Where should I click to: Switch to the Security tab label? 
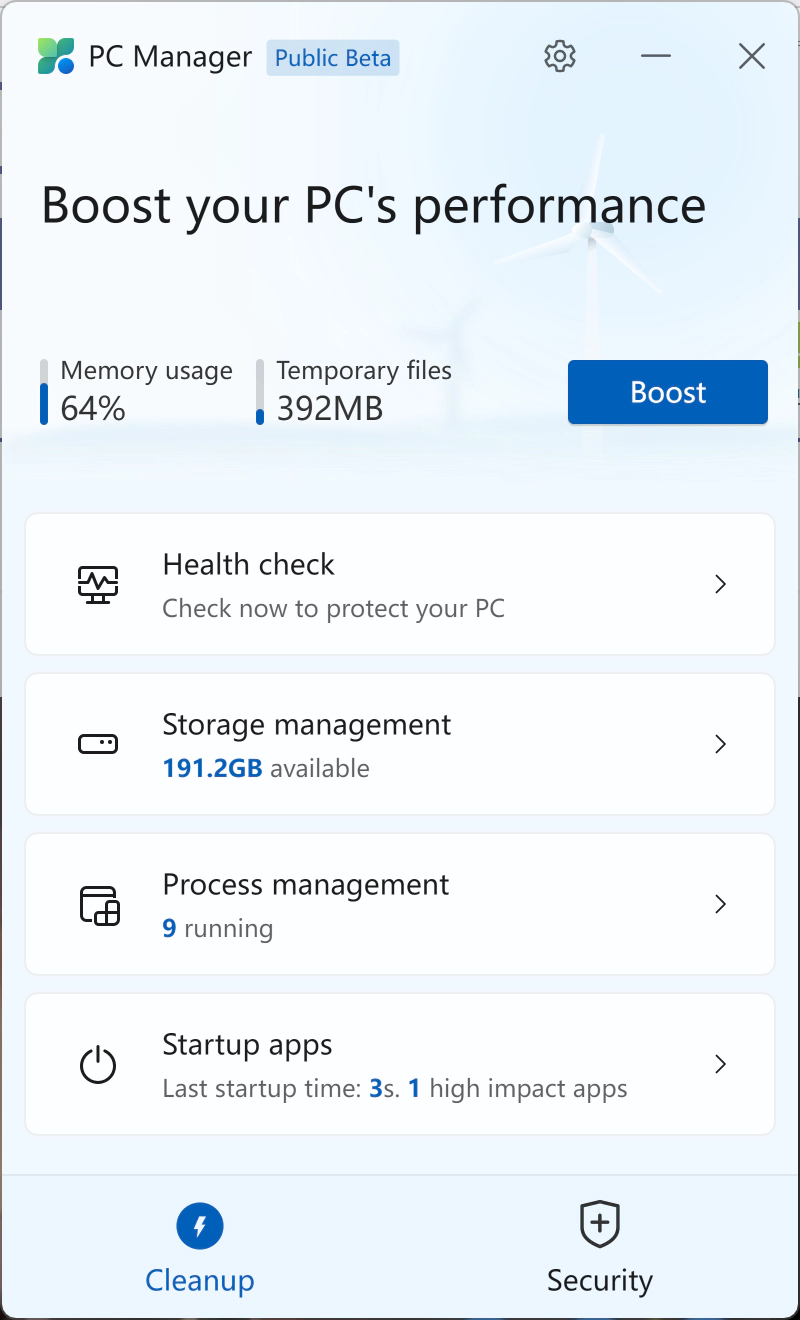pyautogui.click(x=600, y=1280)
